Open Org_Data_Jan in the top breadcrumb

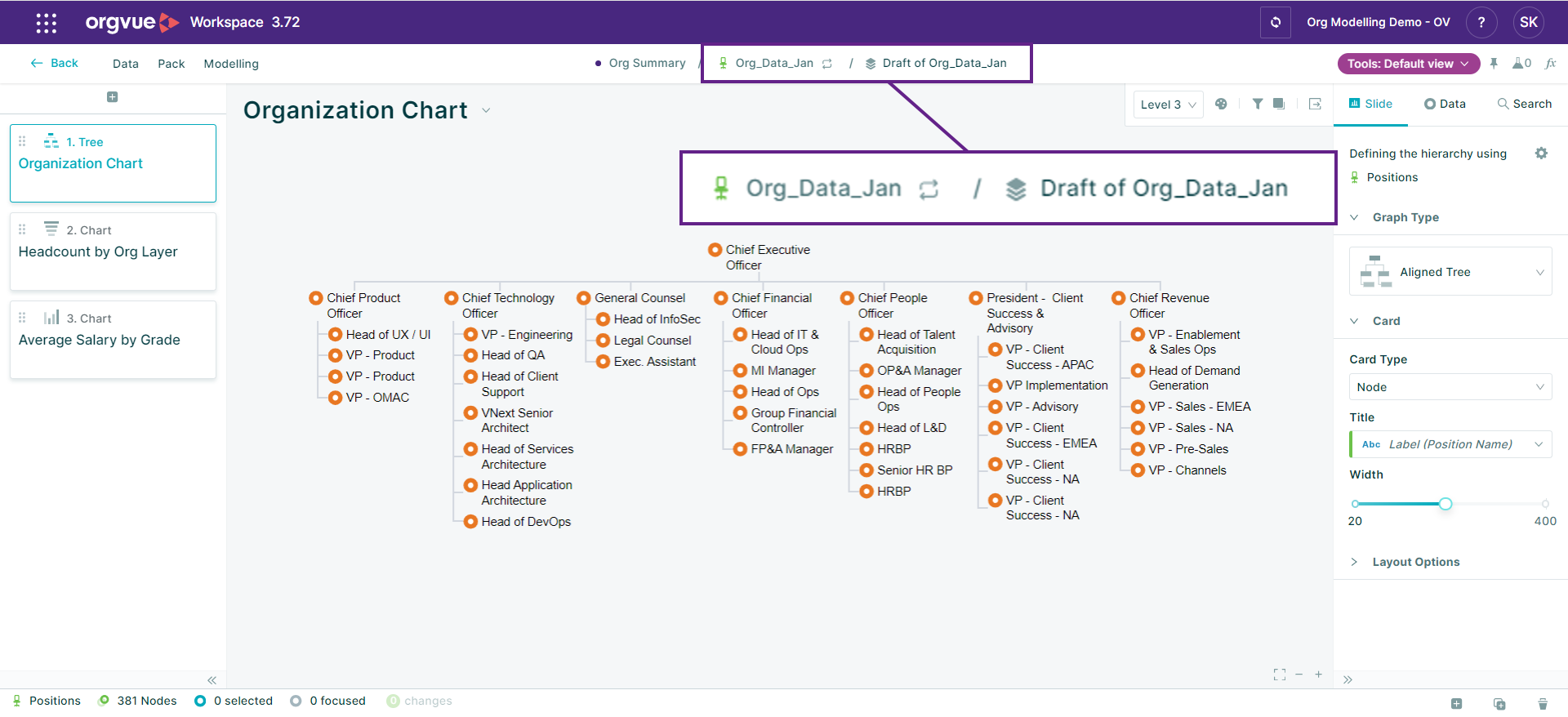[x=774, y=63]
